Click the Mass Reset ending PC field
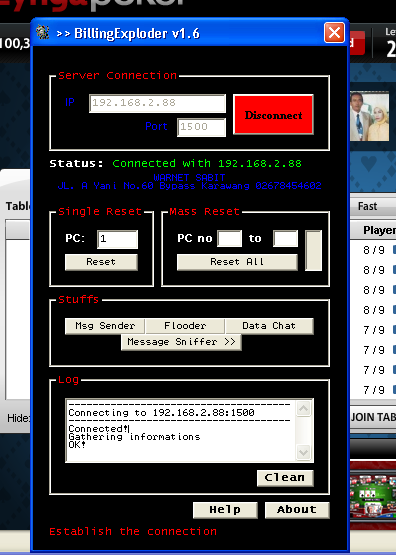The height and width of the screenshot is (555, 396). (285, 239)
